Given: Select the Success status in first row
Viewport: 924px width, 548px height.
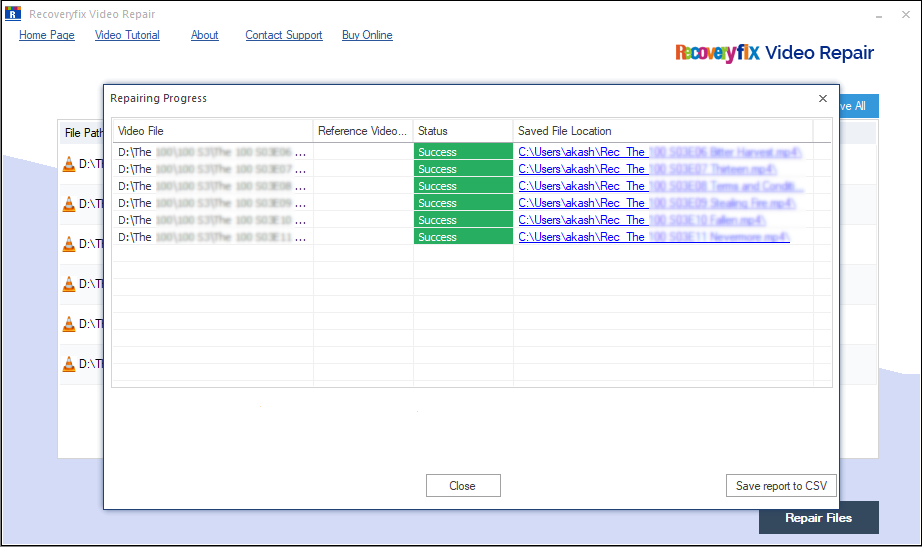Looking at the screenshot, I should coord(463,151).
